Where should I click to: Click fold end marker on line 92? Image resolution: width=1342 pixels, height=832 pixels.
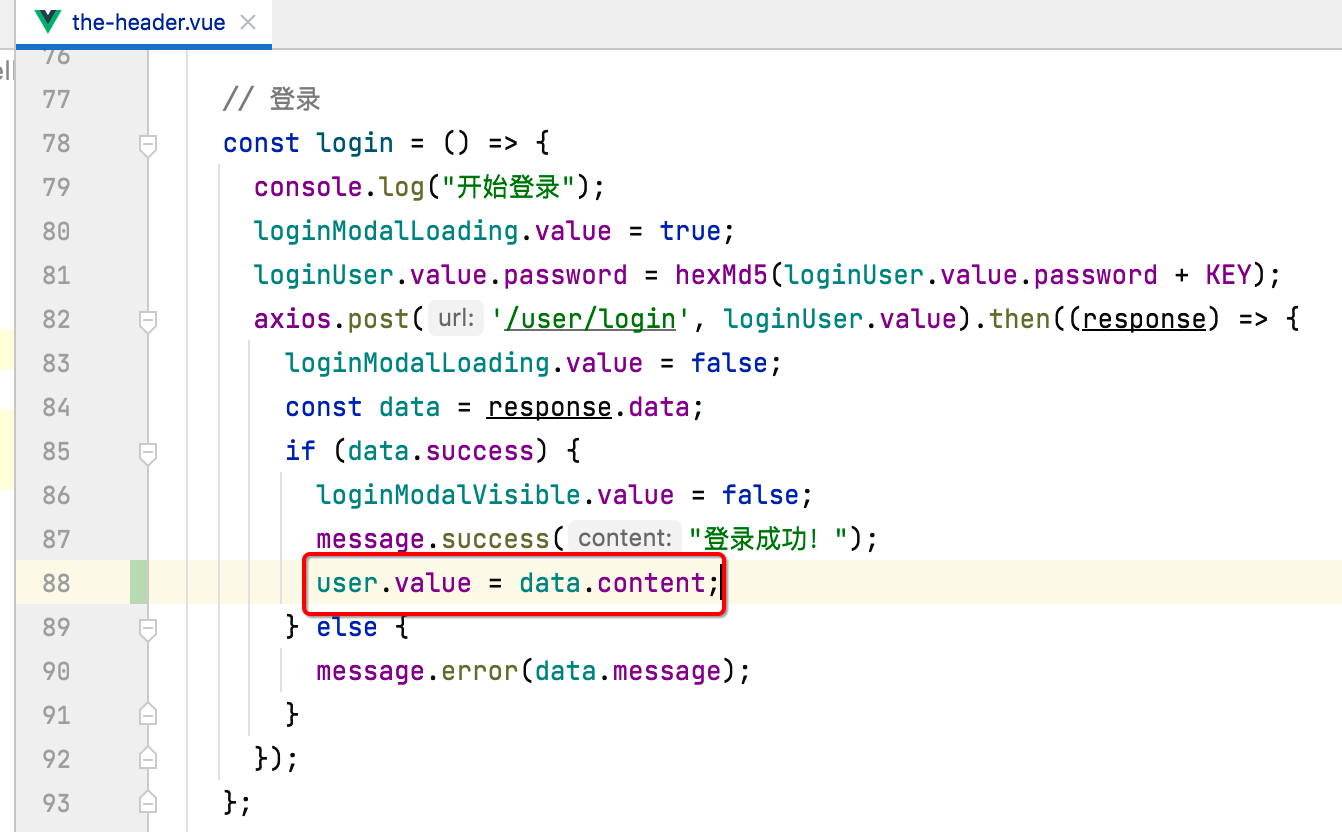click(x=148, y=759)
